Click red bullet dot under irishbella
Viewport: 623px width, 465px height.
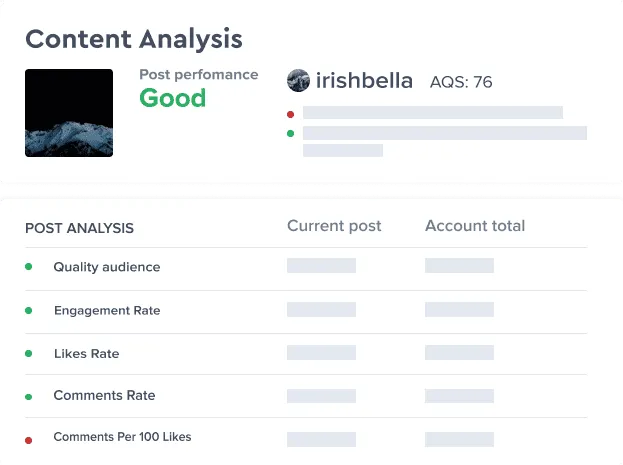click(290, 114)
